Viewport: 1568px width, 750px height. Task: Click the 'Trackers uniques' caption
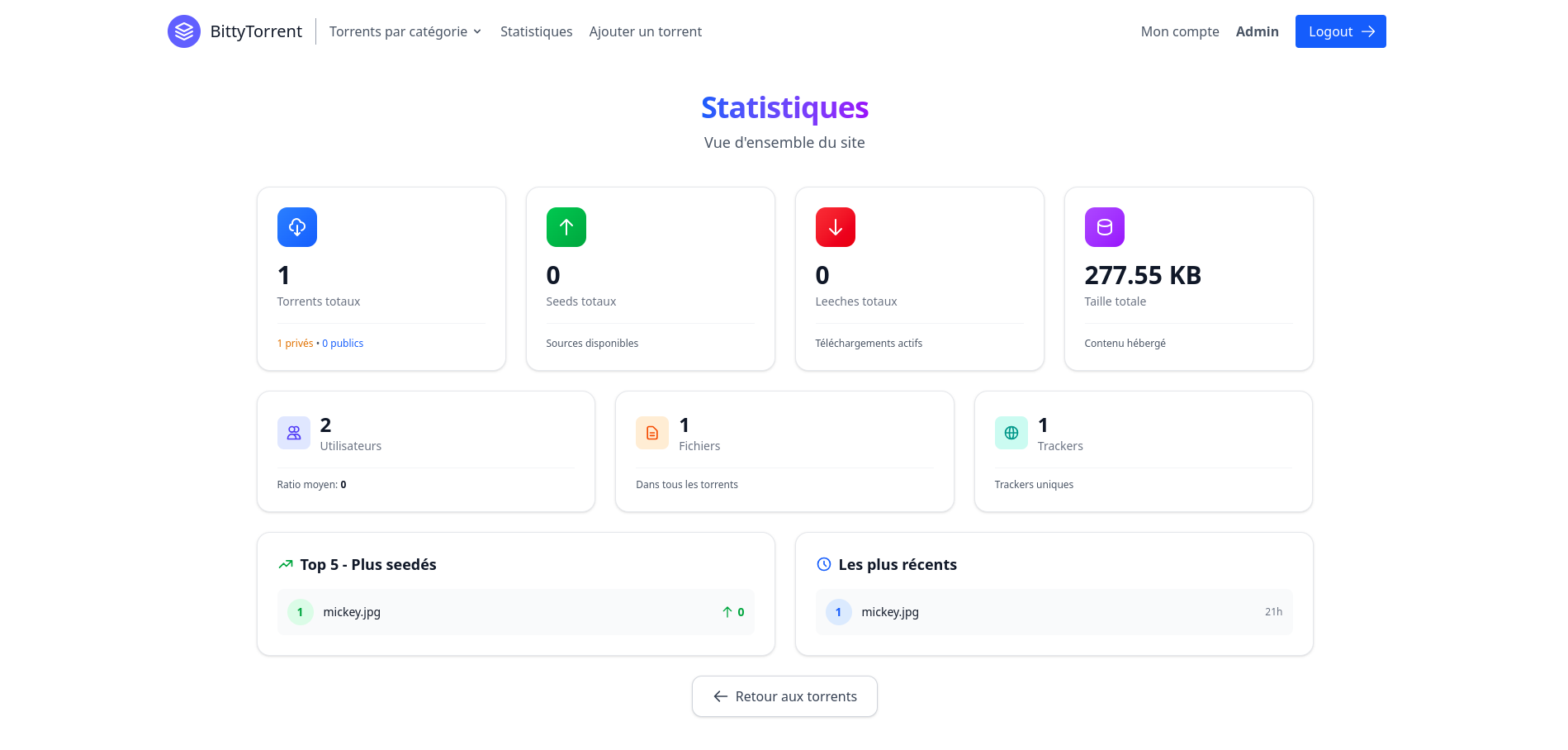[1034, 485]
